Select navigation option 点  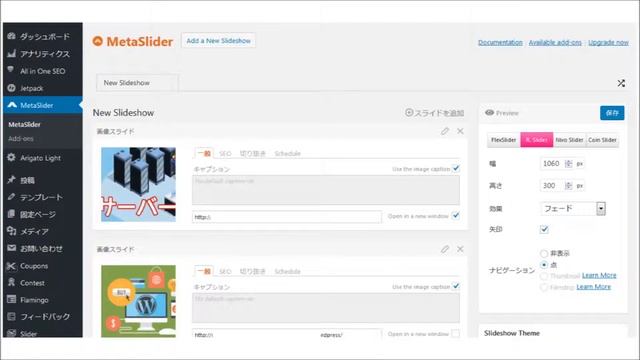(x=544, y=264)
